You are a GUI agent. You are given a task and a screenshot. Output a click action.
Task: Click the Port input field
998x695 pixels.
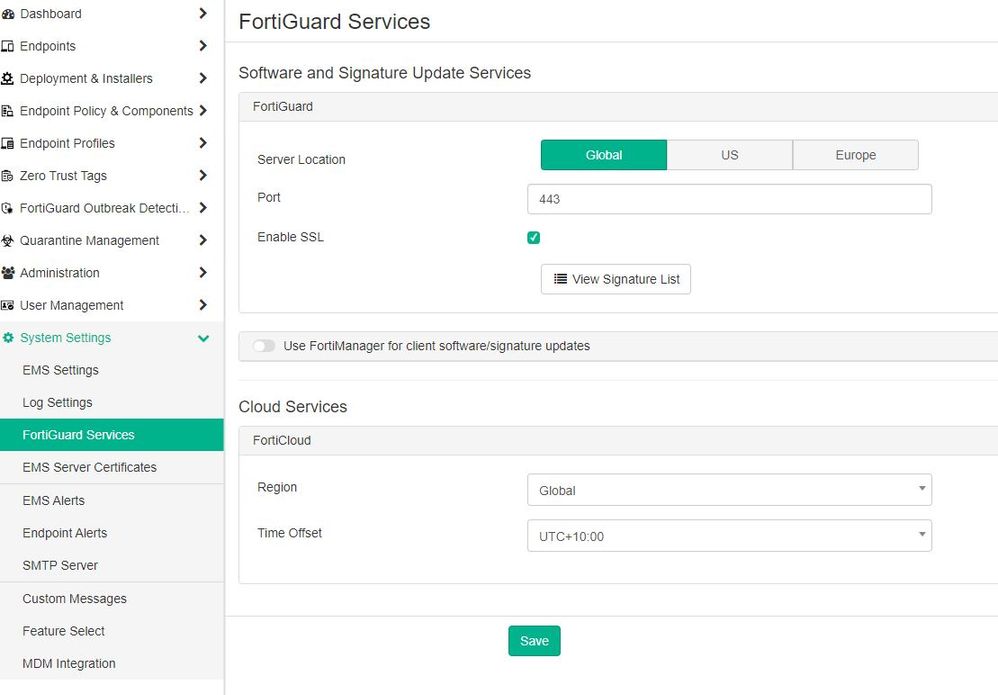(x=729, y=199)
